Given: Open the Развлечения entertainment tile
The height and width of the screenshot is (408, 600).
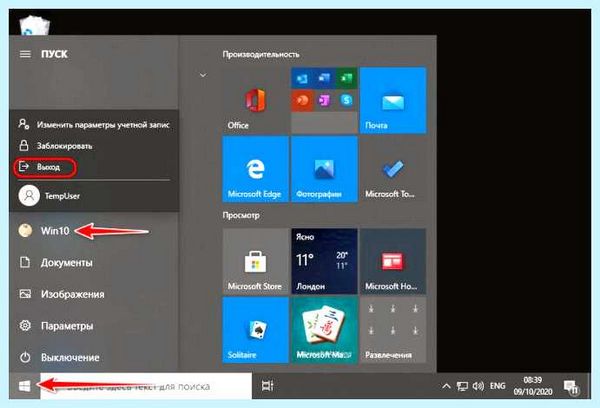Looking at the screenshot, I should click(393, 330).
